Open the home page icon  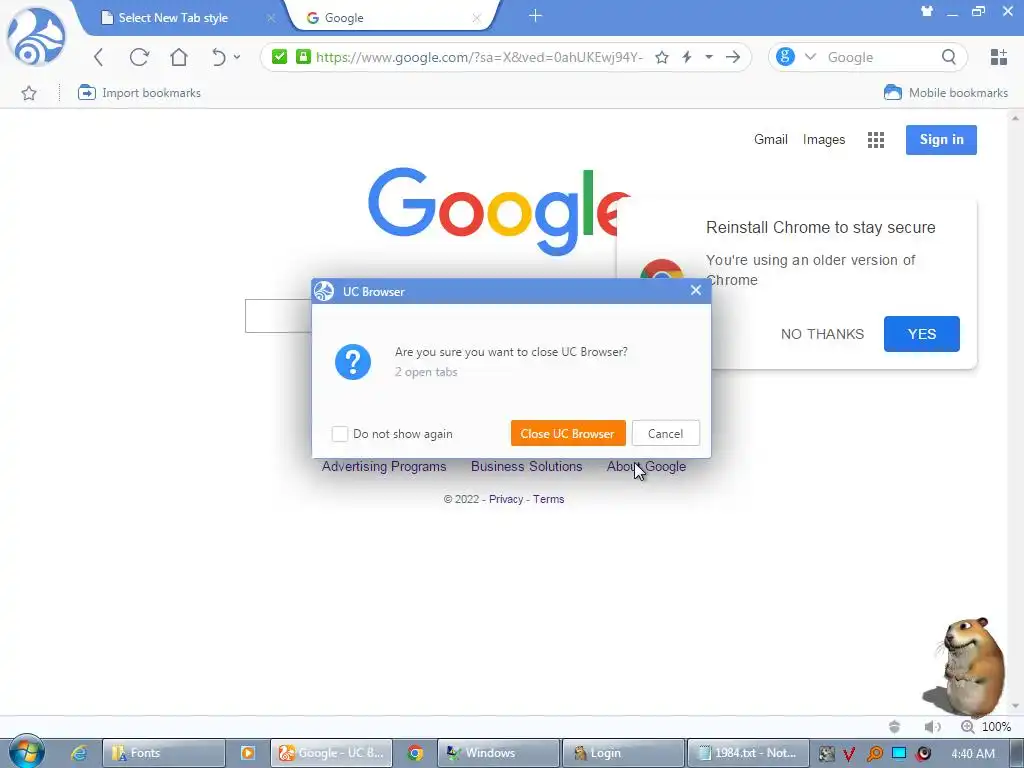(179, 57)
